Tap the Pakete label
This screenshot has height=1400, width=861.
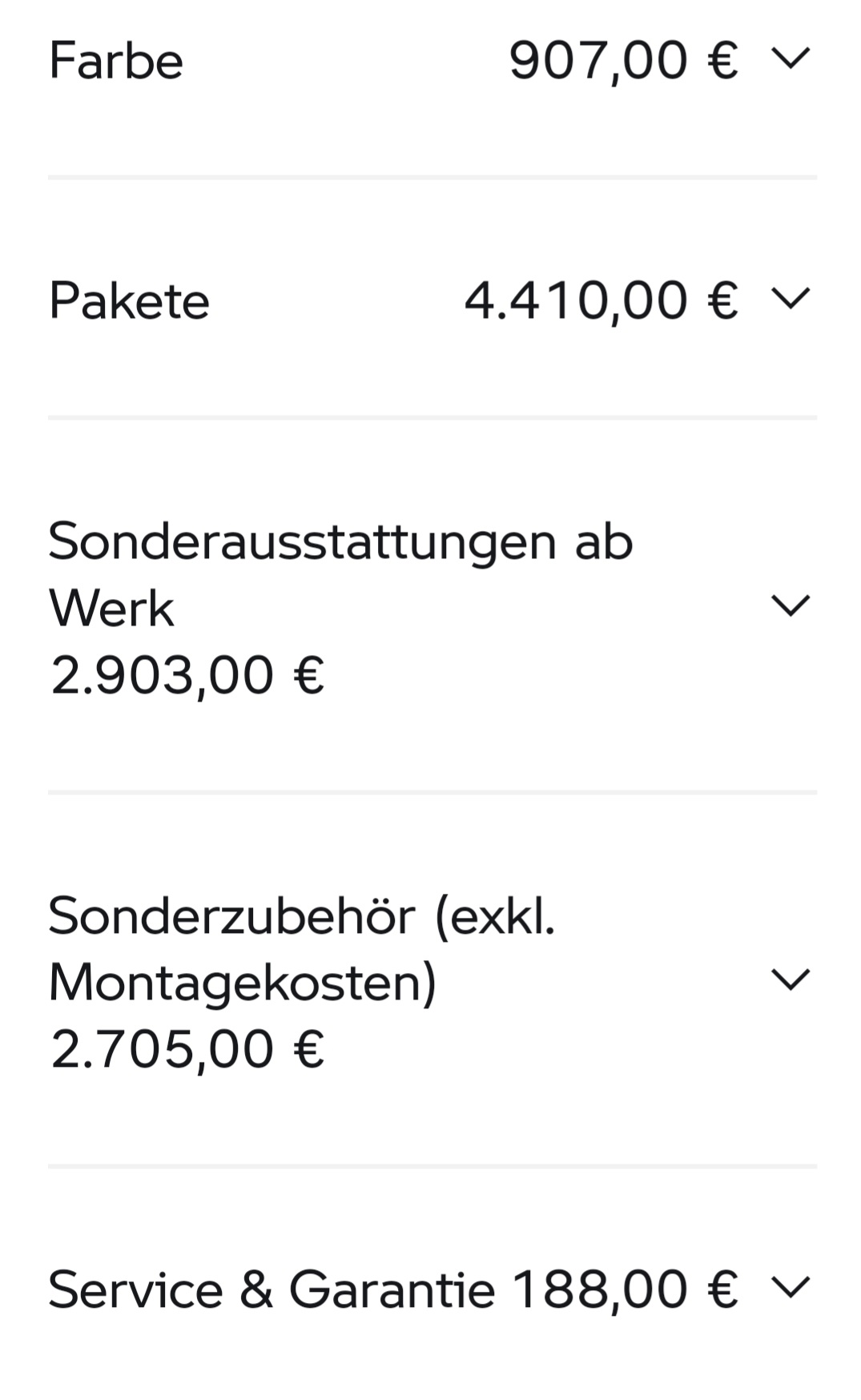129,301
